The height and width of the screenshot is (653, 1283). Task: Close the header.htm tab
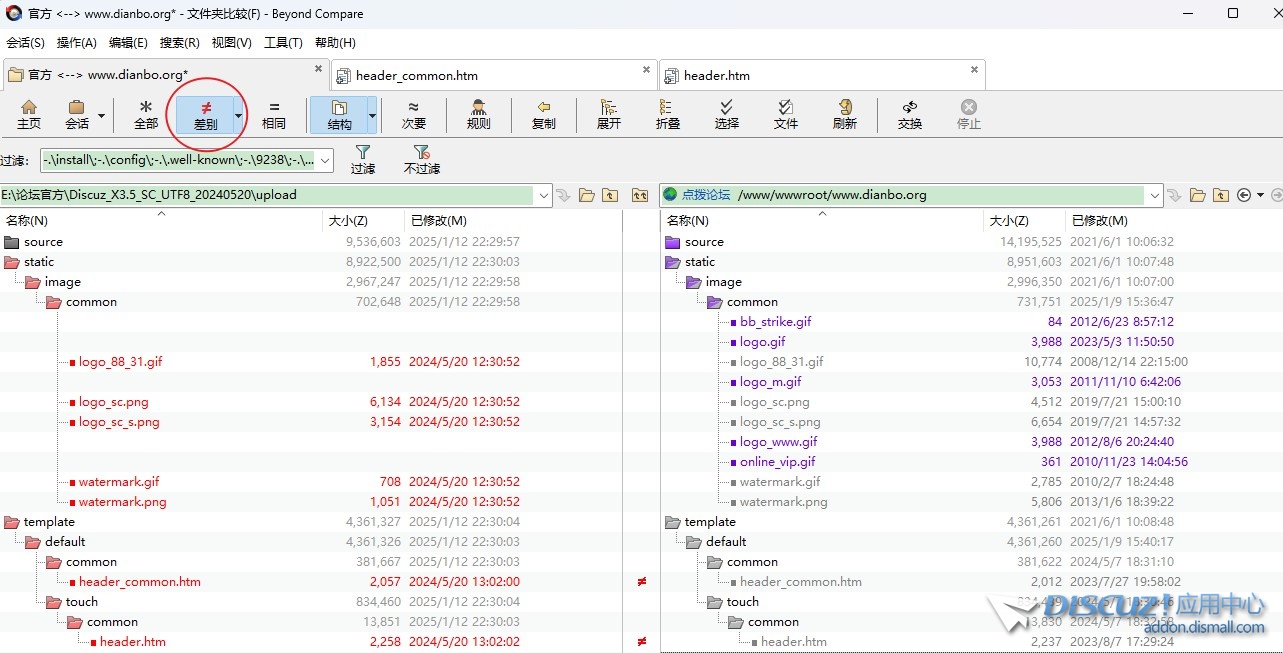pyautogui.click(x=974, y=70)
